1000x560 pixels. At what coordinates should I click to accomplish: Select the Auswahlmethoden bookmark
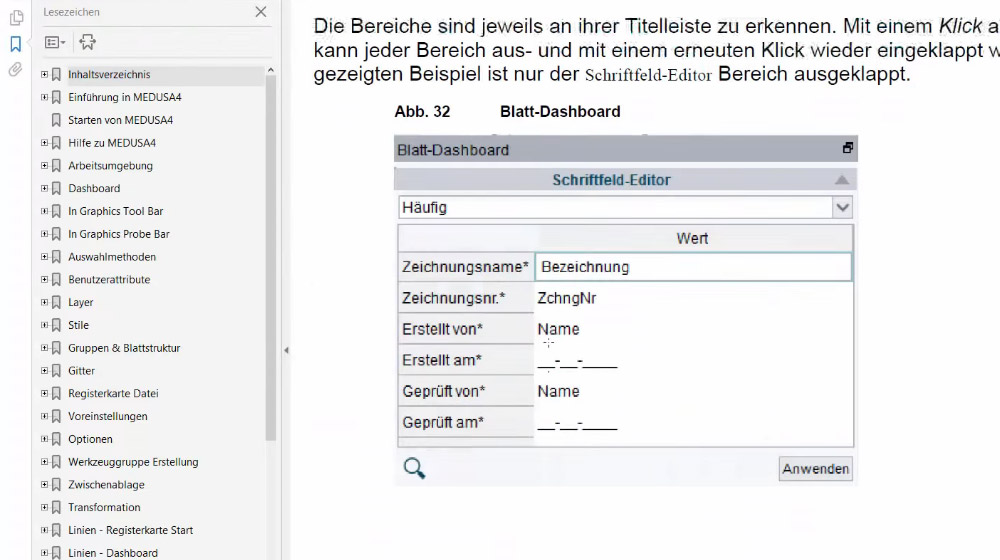click(112, 257)
